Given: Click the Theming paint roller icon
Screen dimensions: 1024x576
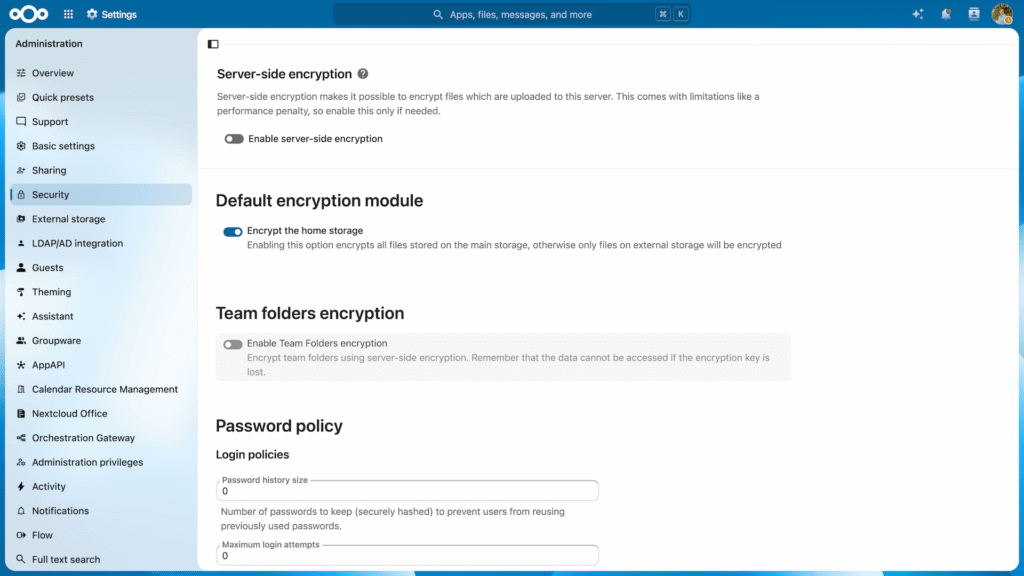Looking at the screenshot, I should (x=21, y=292).
